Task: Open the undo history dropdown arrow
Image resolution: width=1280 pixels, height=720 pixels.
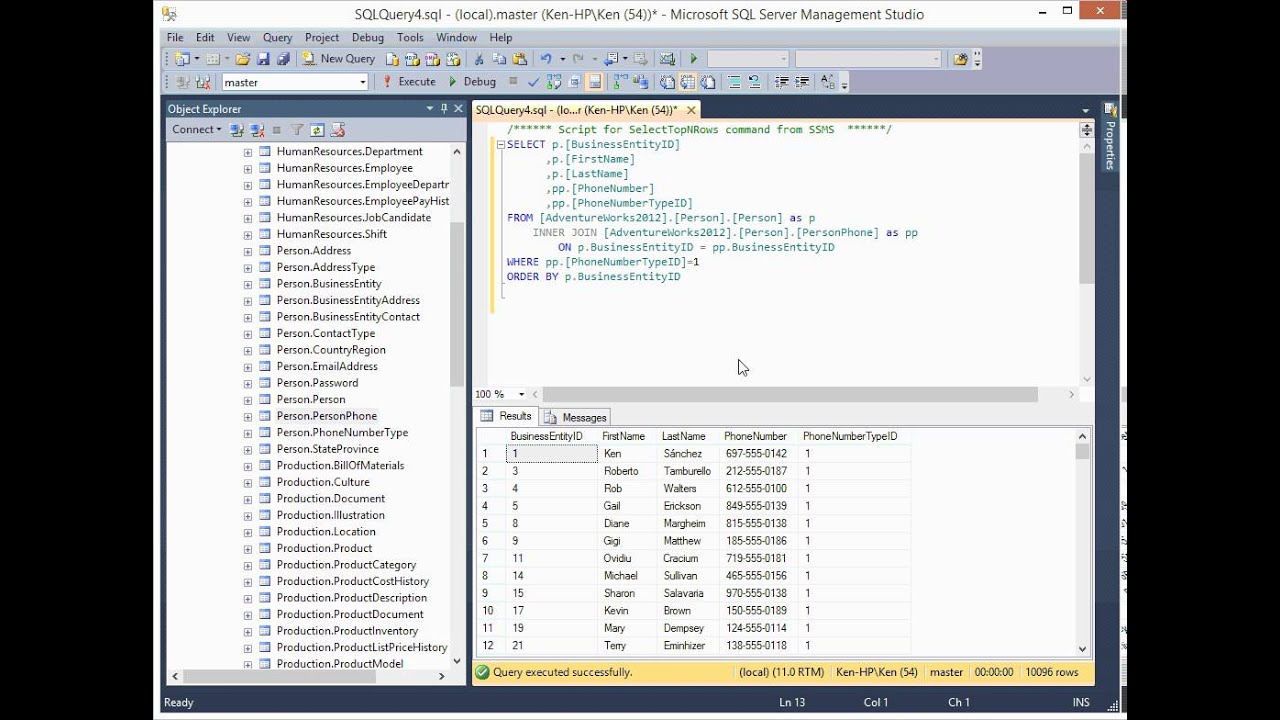Action: 562,59
